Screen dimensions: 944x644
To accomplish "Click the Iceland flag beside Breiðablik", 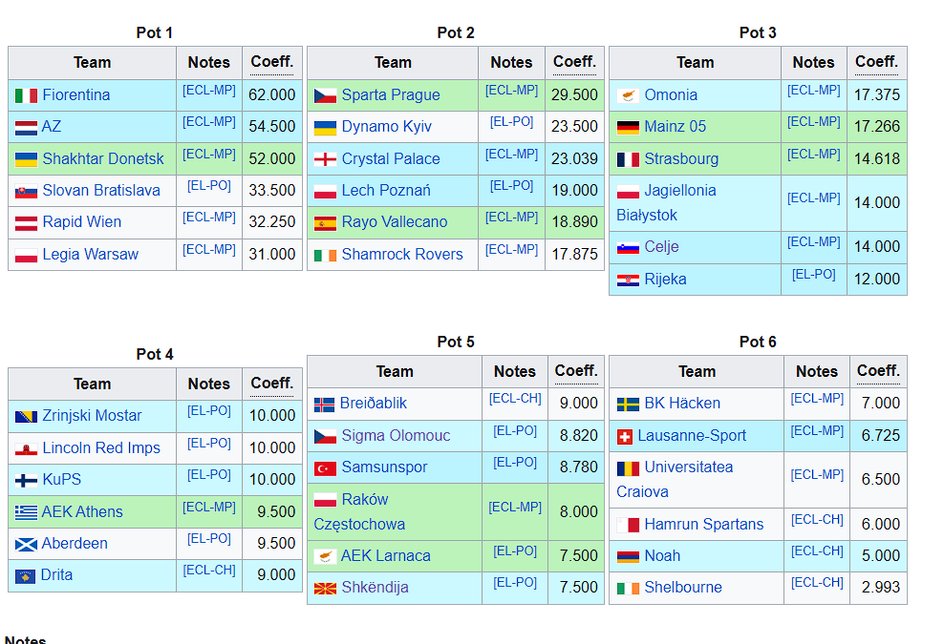I will (324, 404).
